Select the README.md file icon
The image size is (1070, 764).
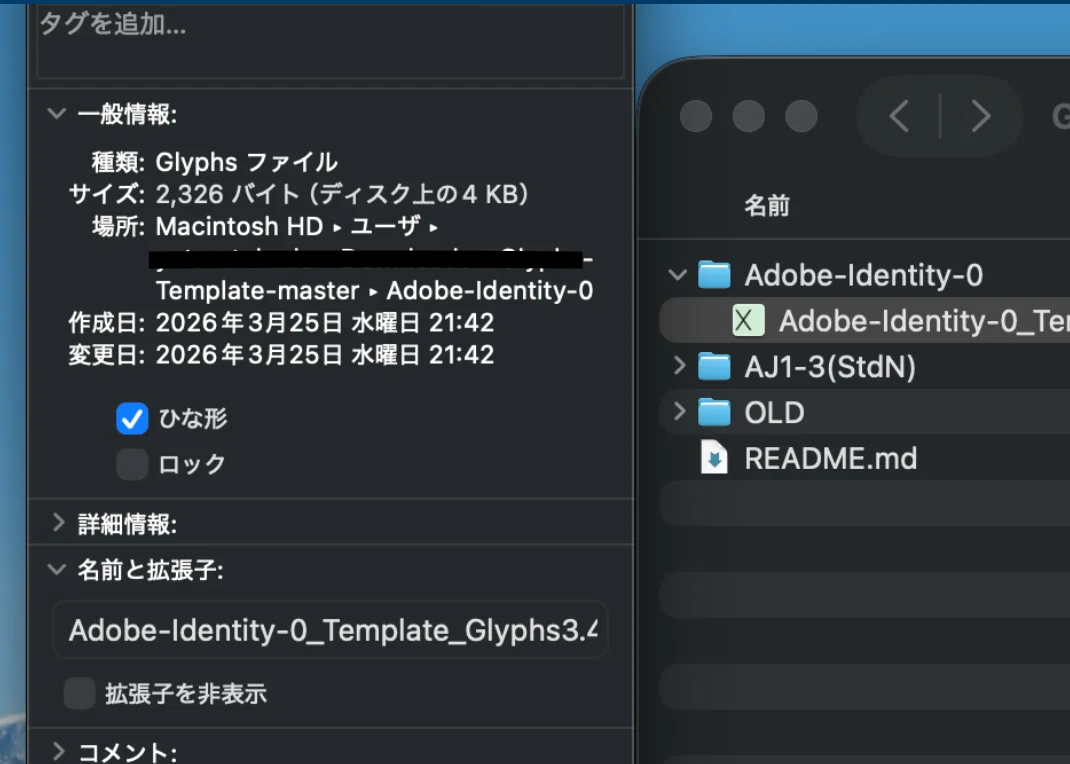[714, 458]
